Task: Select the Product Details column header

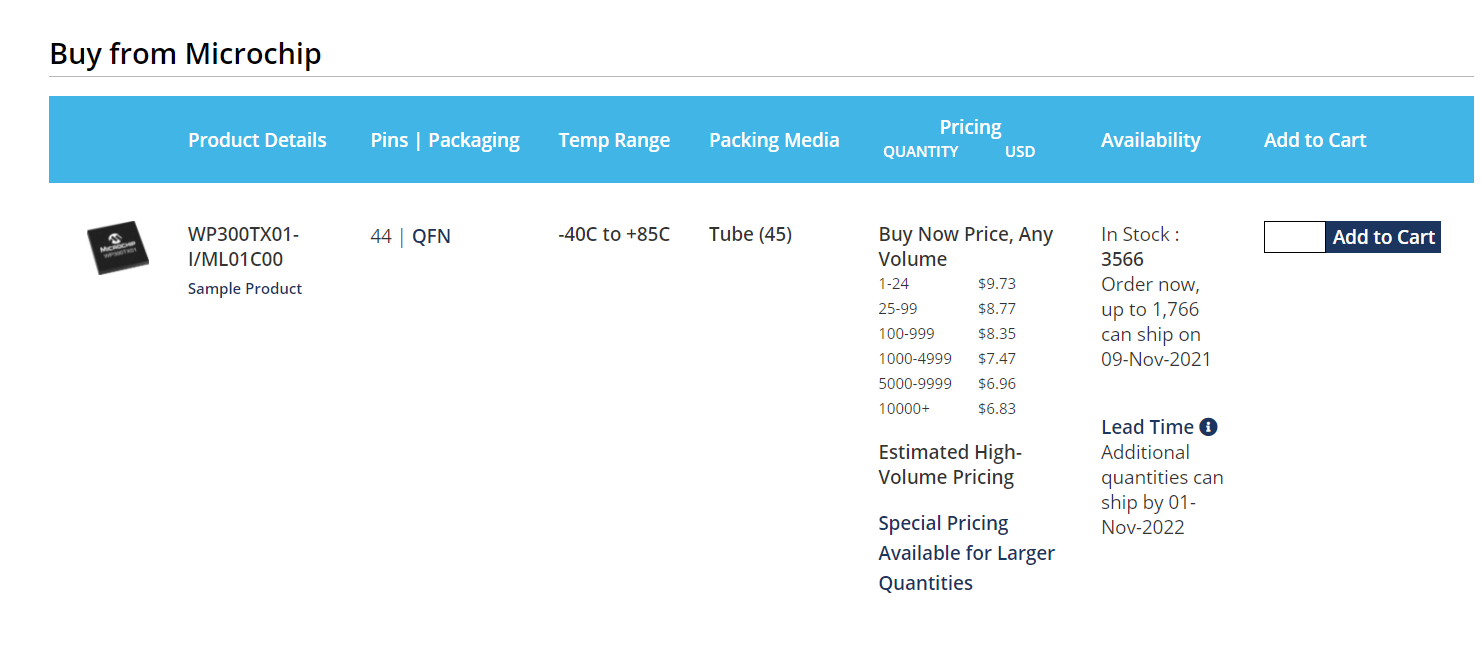Action: [x=257, y=140]
